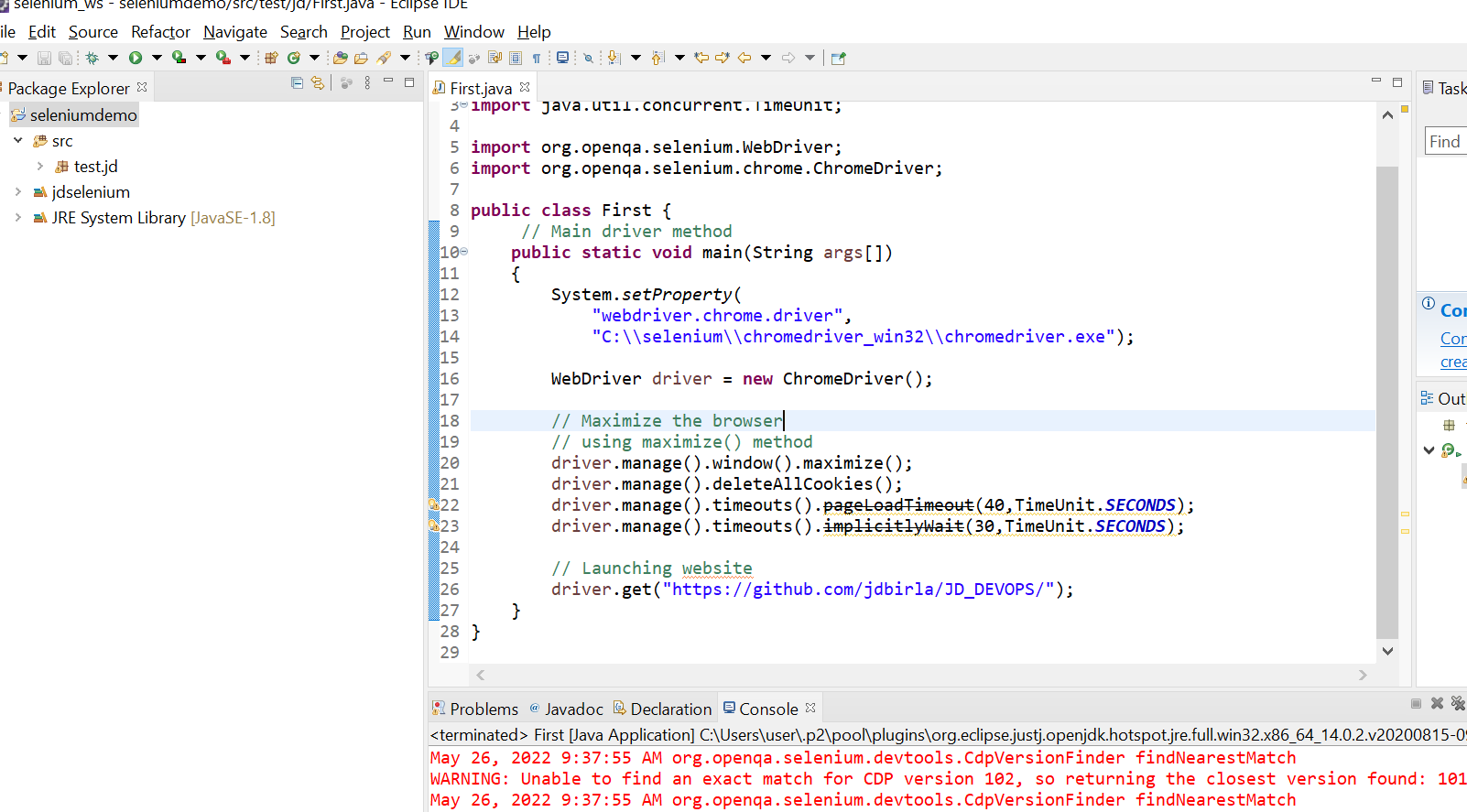1467x812 pixels.
Task: Open the Run dropdown arrow
Action: [x=157, y=58]
